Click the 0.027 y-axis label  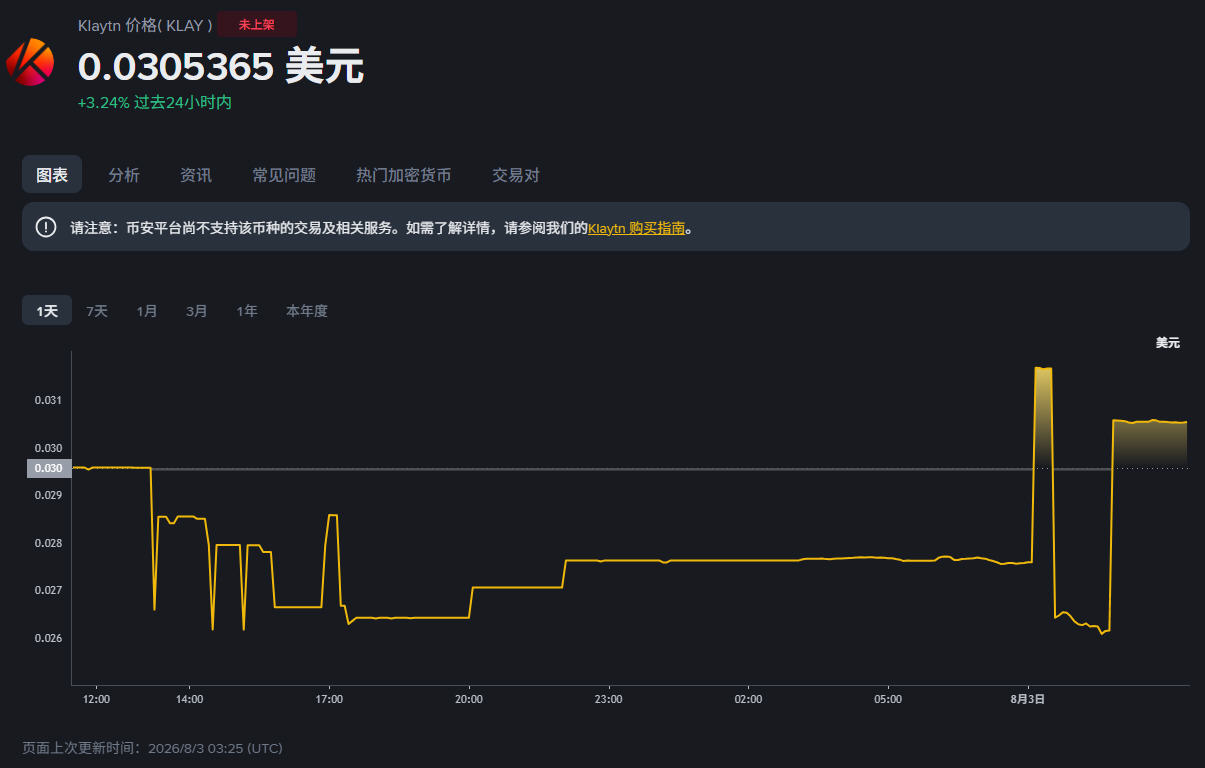[48, 590]
